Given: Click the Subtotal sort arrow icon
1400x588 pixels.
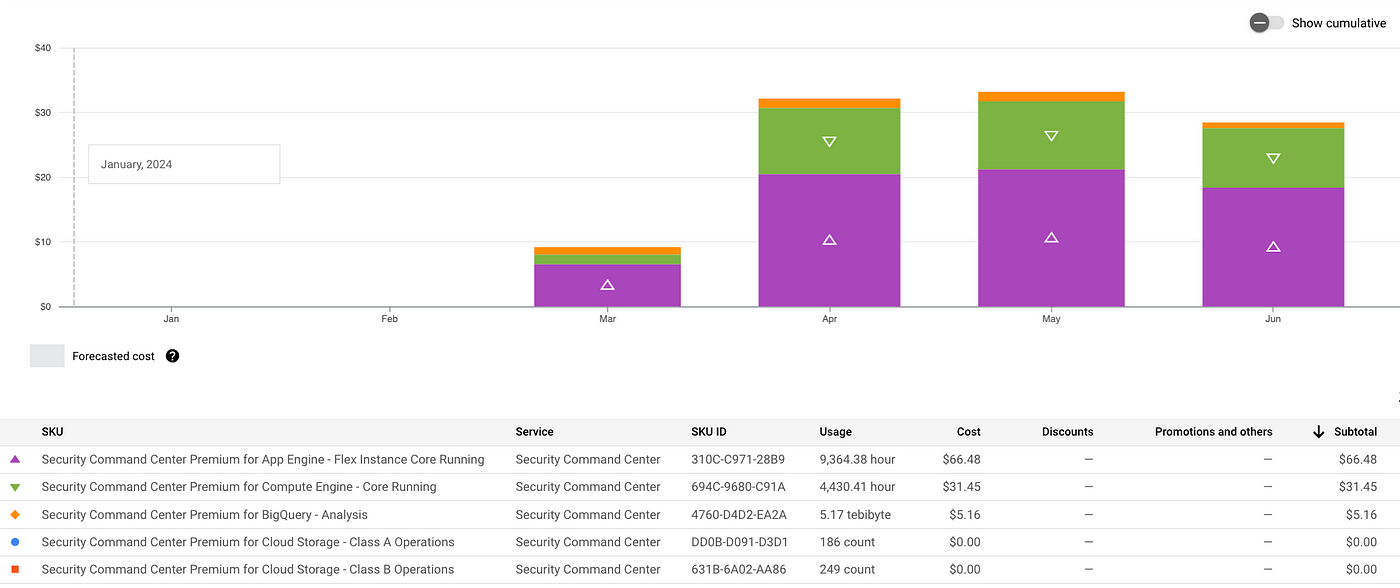Looking at the screenshot, I should [x=1318, y=432].
